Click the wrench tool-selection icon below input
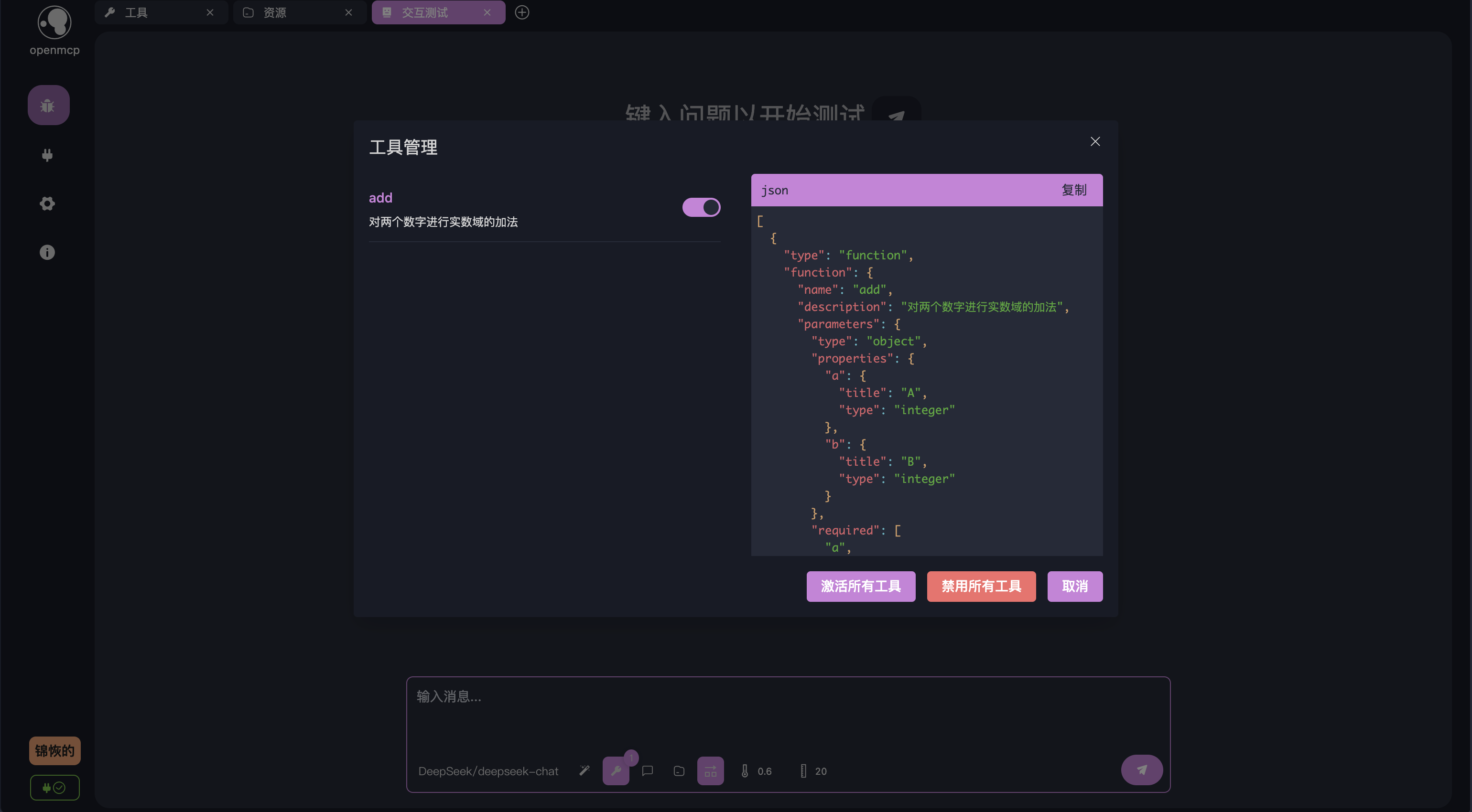The image size is (1472, 812). click(616, 771)
